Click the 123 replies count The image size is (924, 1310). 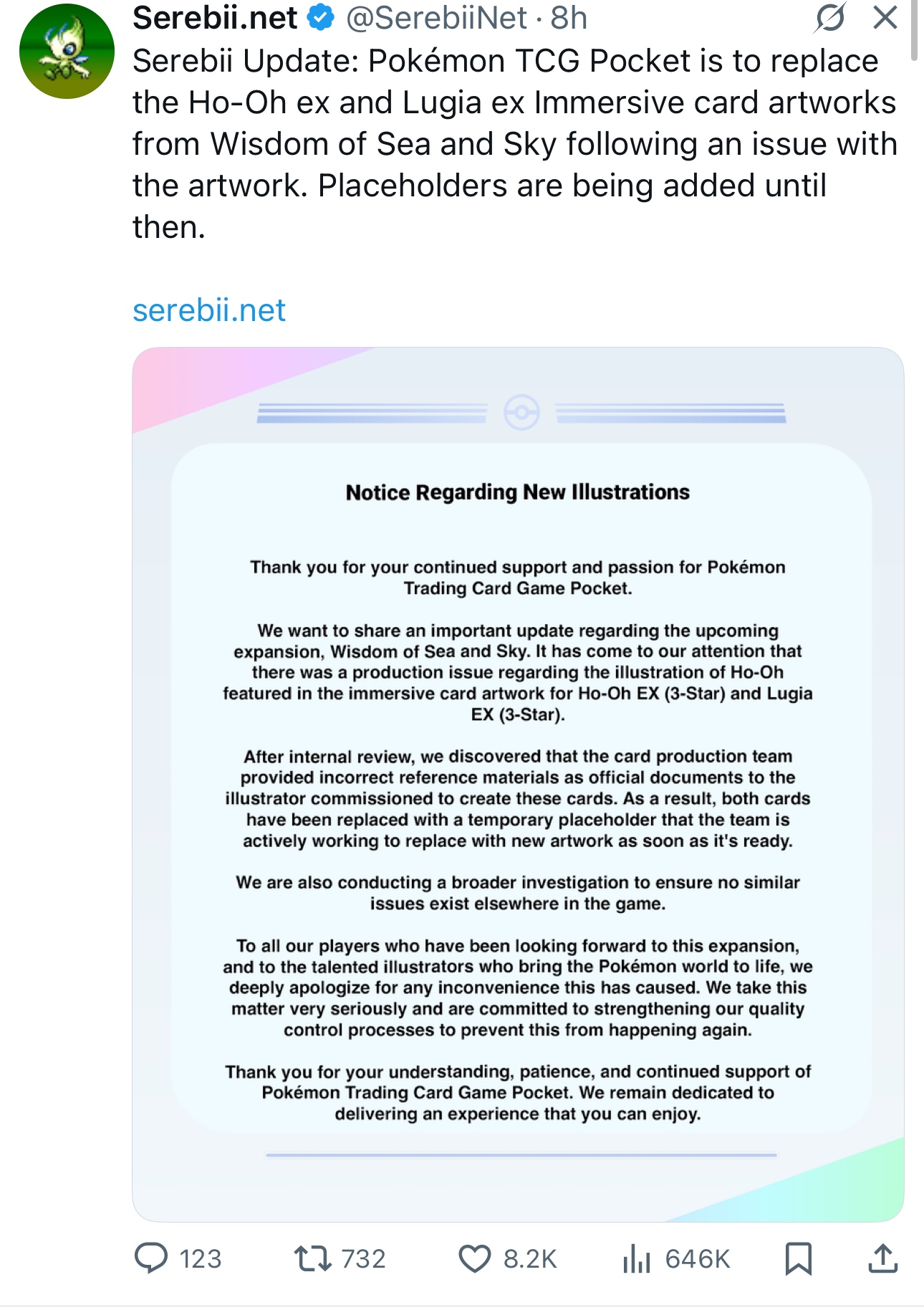(201, 1259)
